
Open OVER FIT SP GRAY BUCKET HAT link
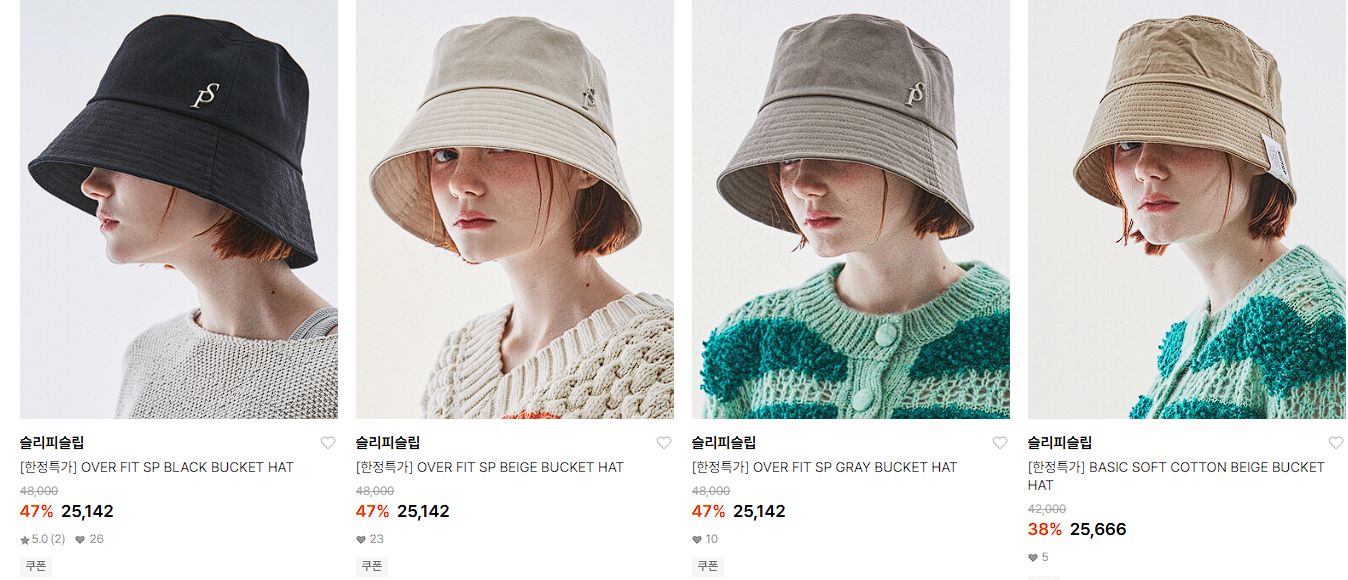(x=825, y=467)
